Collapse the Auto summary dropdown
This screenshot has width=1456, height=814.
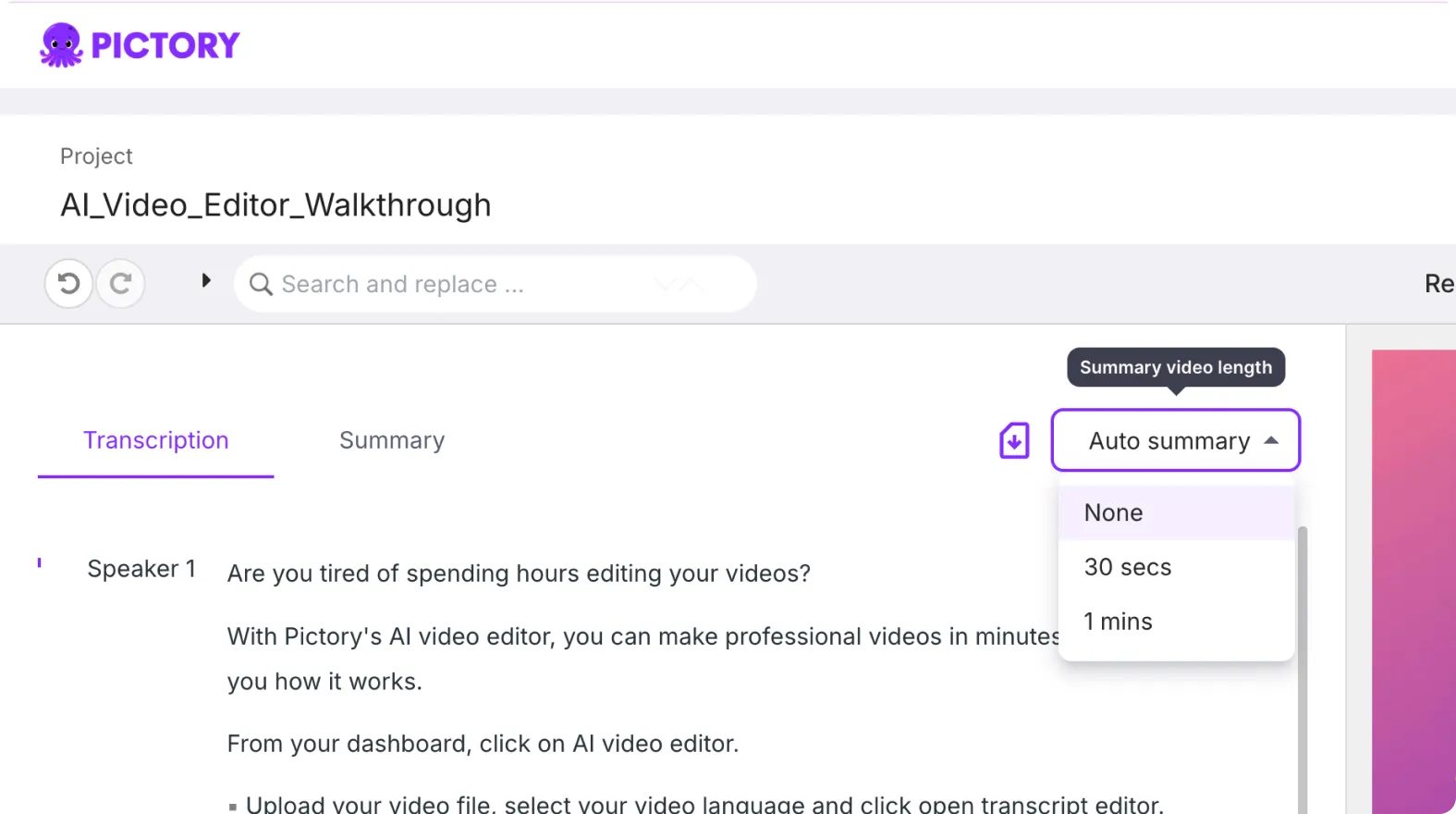coord(1176,440)
